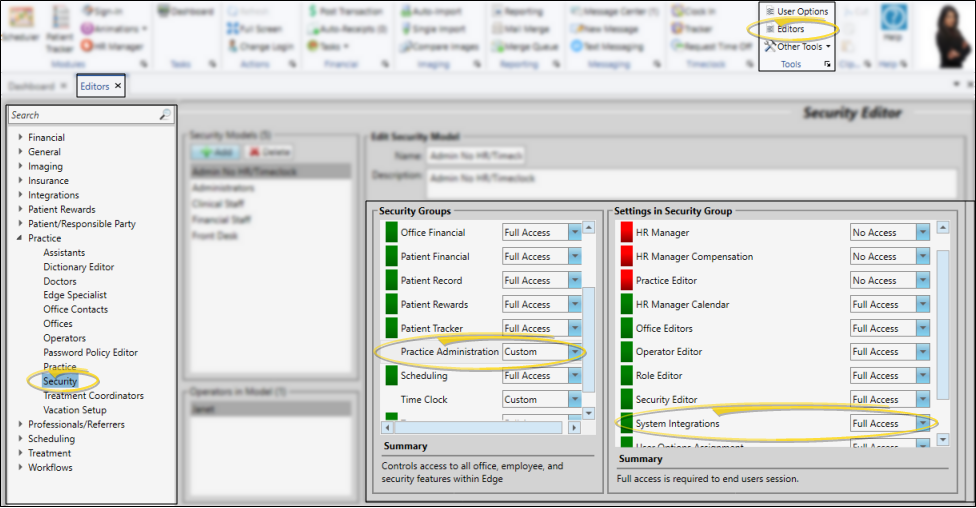Click the Editors button in the Tools ribbon

point(790,29)
